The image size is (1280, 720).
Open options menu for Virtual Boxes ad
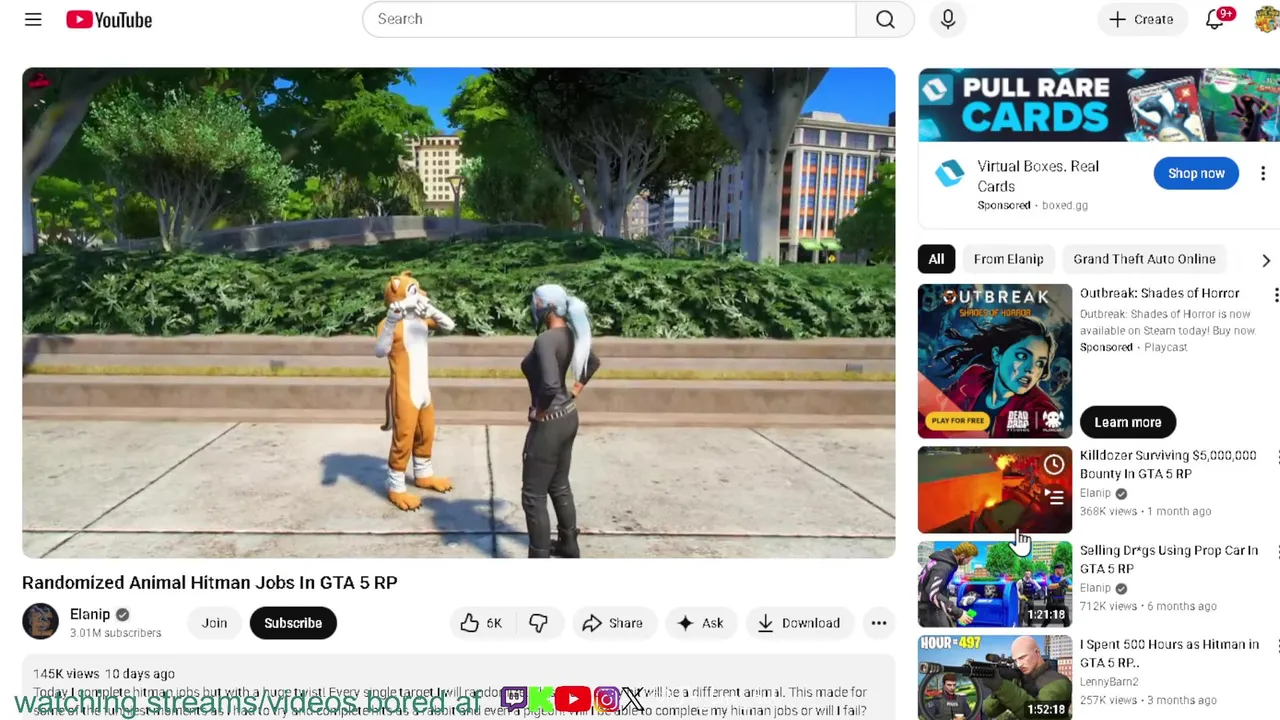1263,173
